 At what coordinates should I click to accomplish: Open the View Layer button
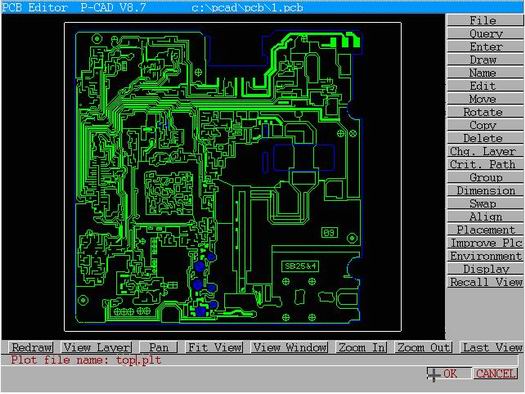click(97, 347)
